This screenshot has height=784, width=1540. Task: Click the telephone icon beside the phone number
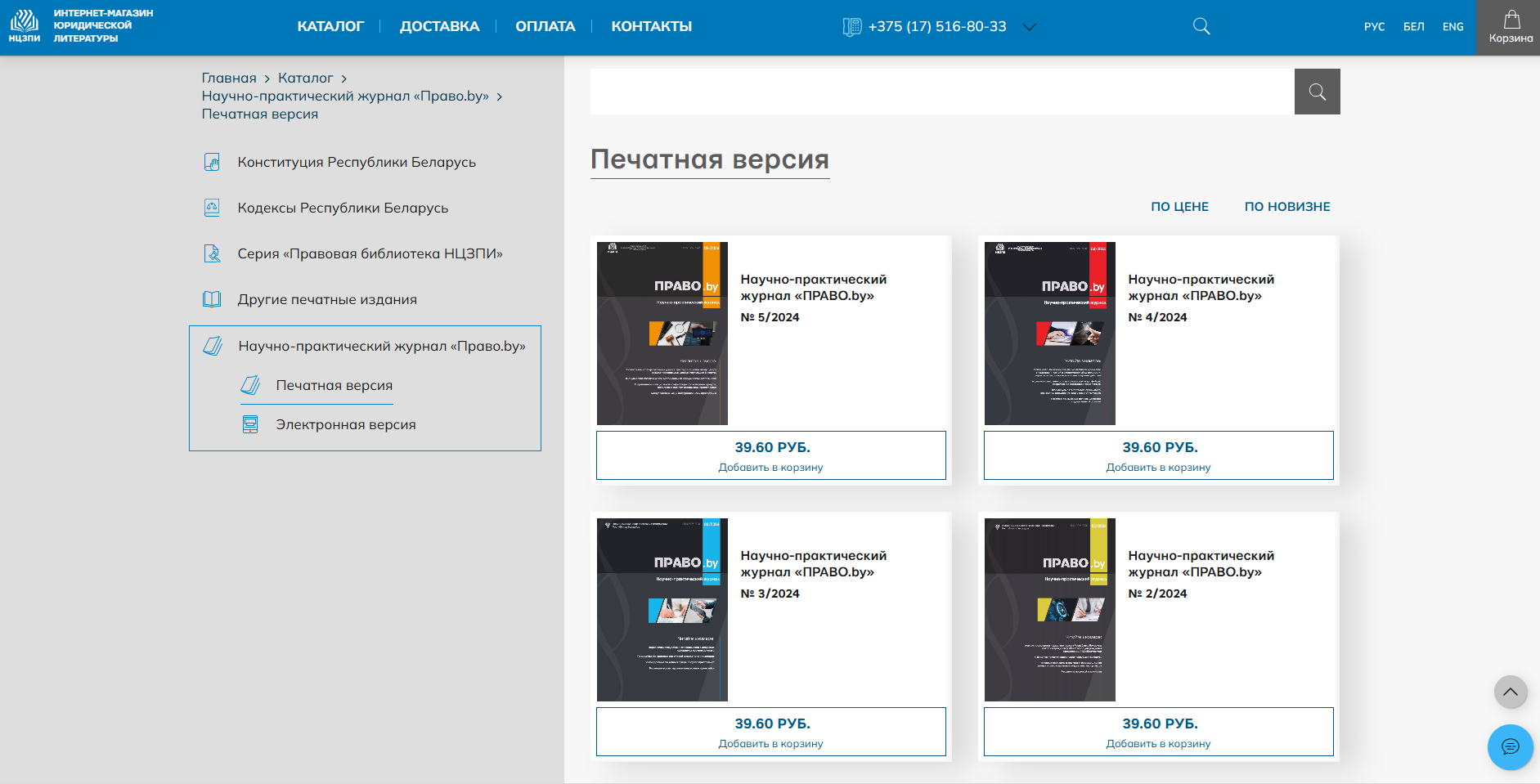pos(852,27)
